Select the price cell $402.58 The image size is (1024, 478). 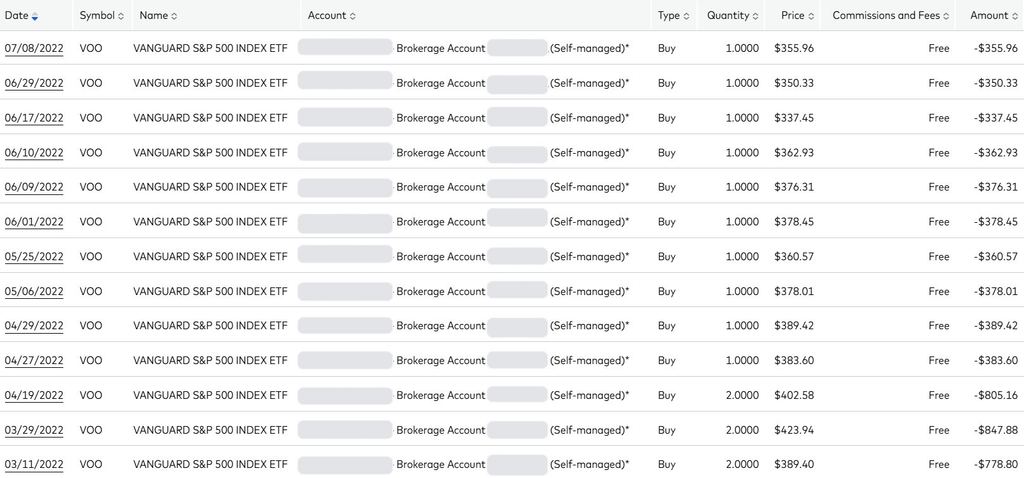tap(794, 396)
